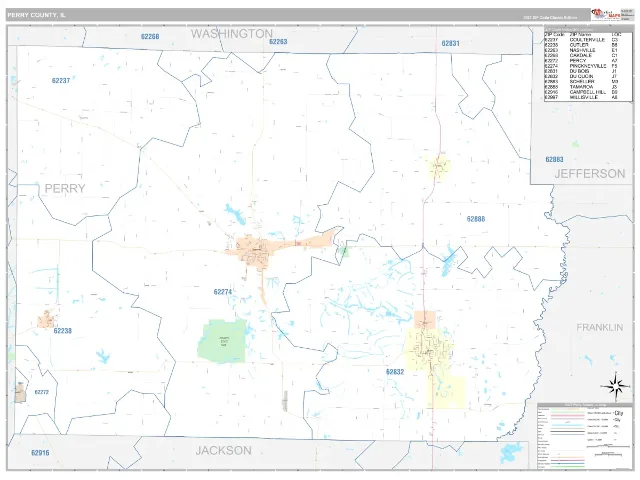Click the WASHINGTON county label
The width and height of the screenshot is (640, 480).
pos(231,33)
